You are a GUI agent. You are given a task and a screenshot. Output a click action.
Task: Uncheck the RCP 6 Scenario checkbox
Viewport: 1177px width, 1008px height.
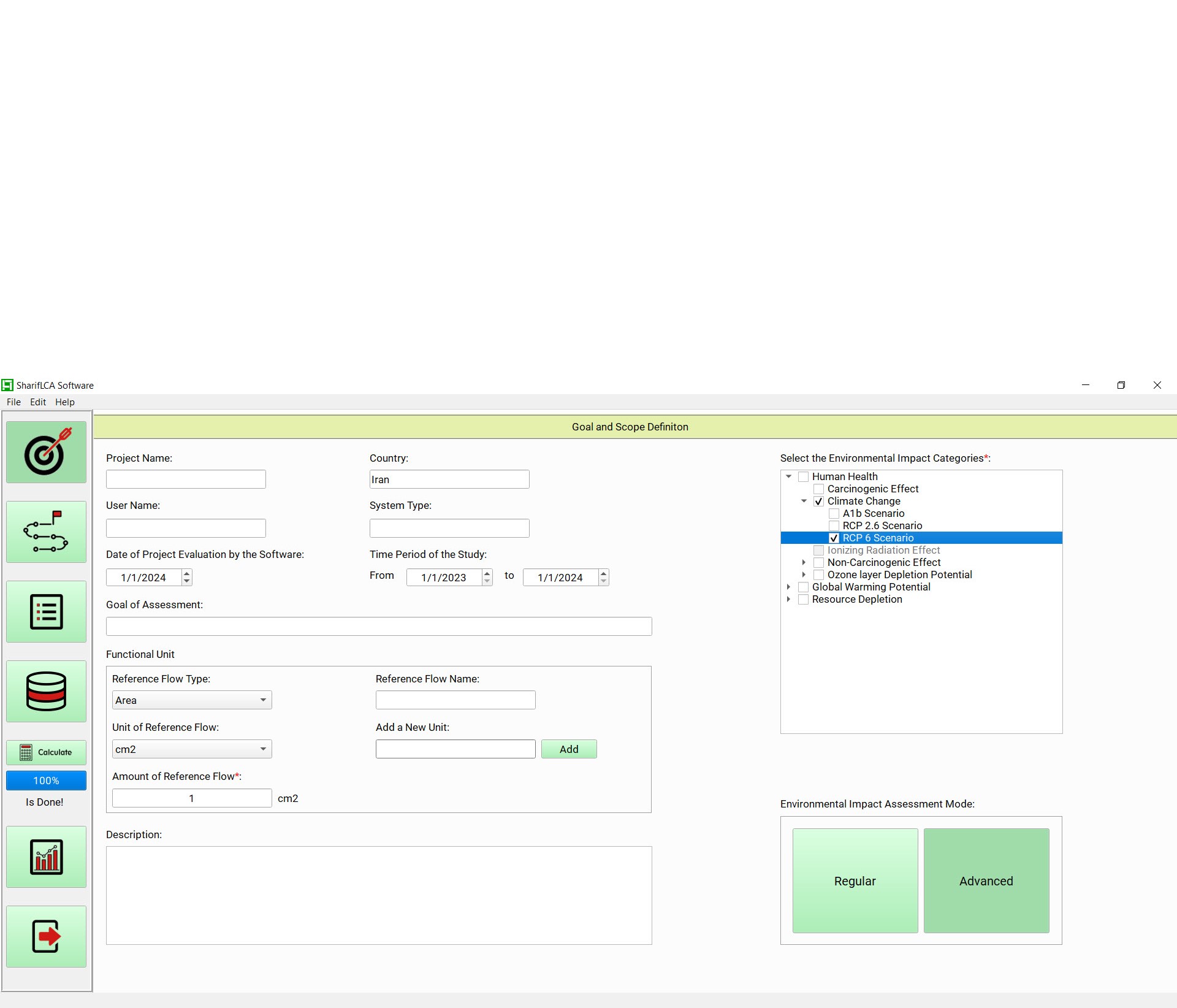pyautogui.click(x=834, y=538)
